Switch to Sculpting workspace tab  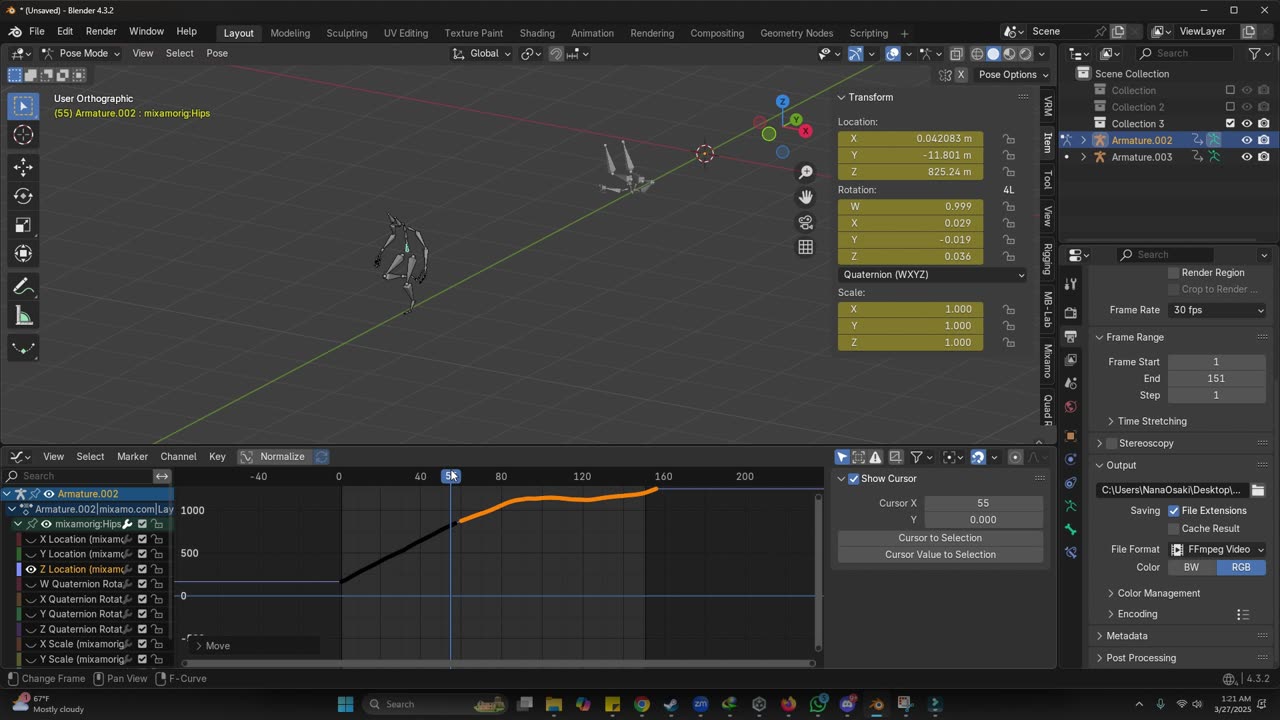[x=347, y=33]
